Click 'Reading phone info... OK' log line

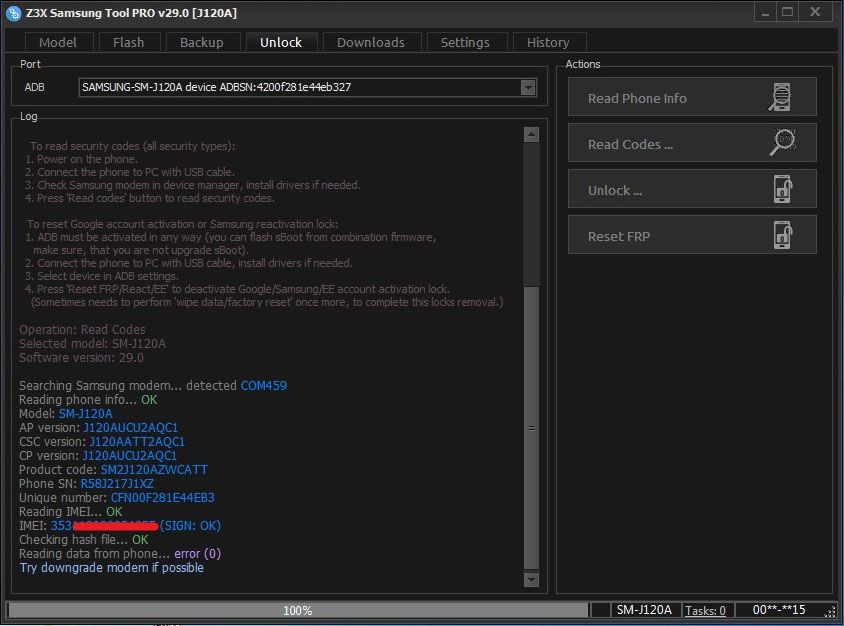pos(88,399)
